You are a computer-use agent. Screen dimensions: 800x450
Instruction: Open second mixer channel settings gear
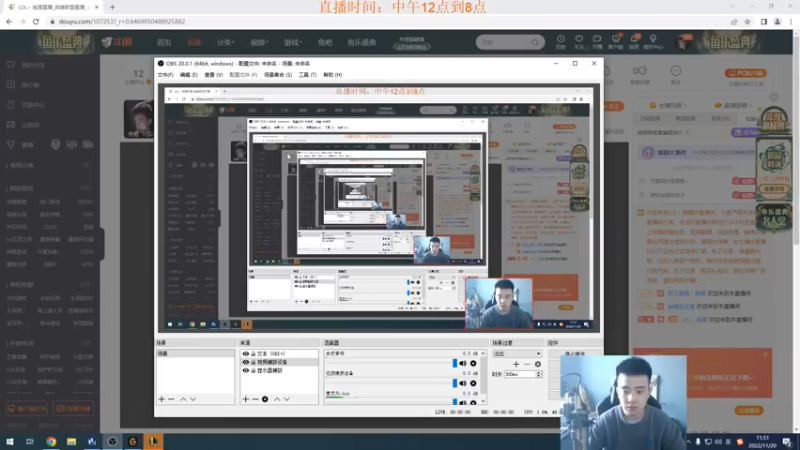(473, 383)
